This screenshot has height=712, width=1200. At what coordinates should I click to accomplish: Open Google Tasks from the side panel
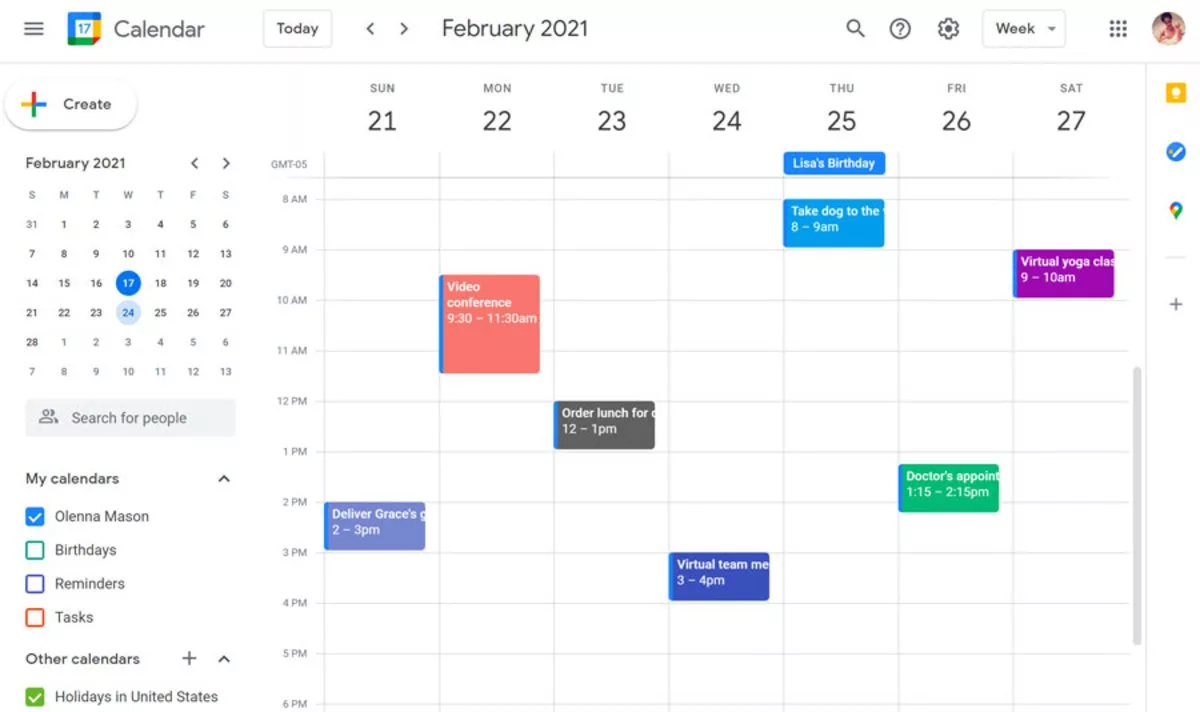1175,152
